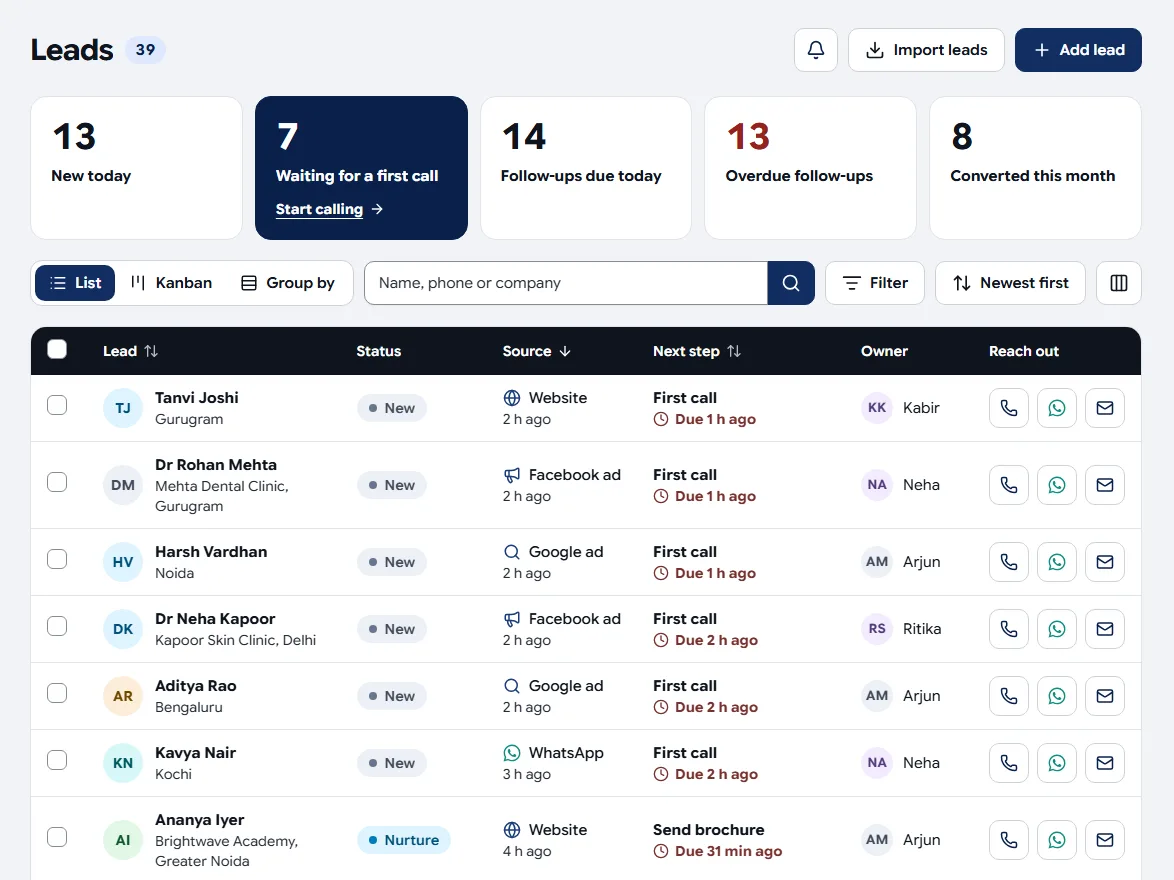
Task: Call Kavya Nair by phone
Action: point(1009,763)
